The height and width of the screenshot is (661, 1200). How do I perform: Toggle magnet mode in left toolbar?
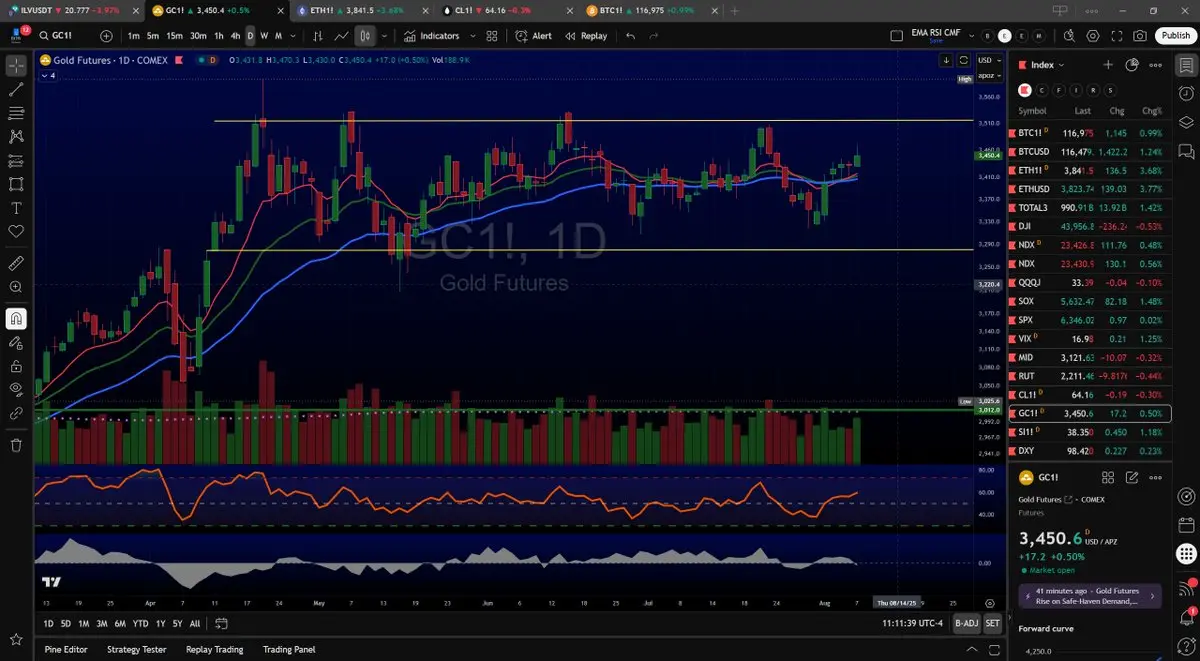pos(16,319)
